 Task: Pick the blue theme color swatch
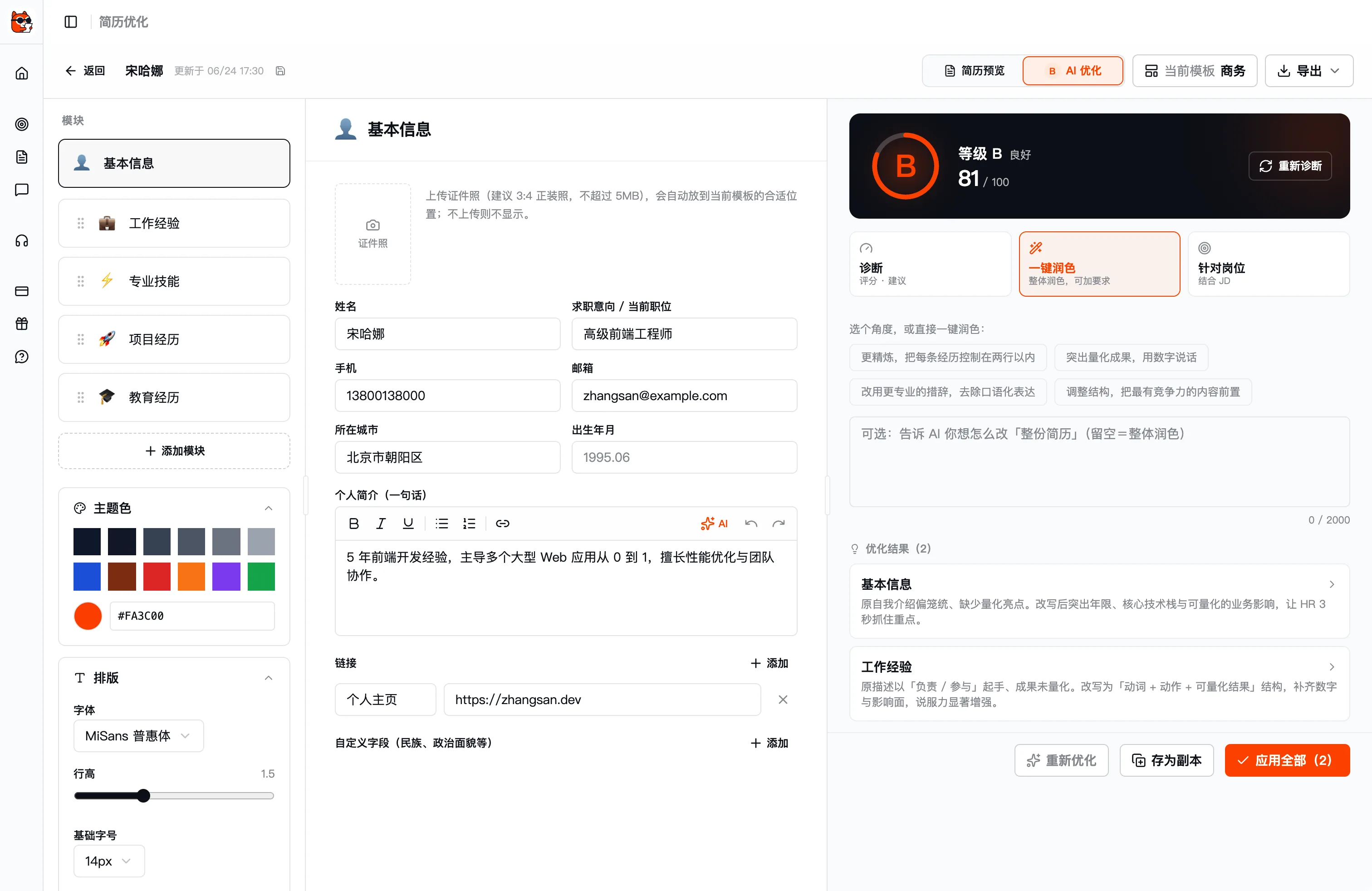tap(87, 576)
